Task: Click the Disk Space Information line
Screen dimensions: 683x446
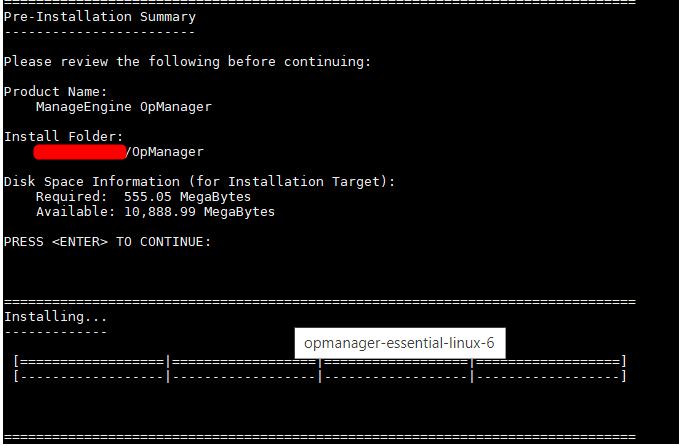Action: click(199, 182)
